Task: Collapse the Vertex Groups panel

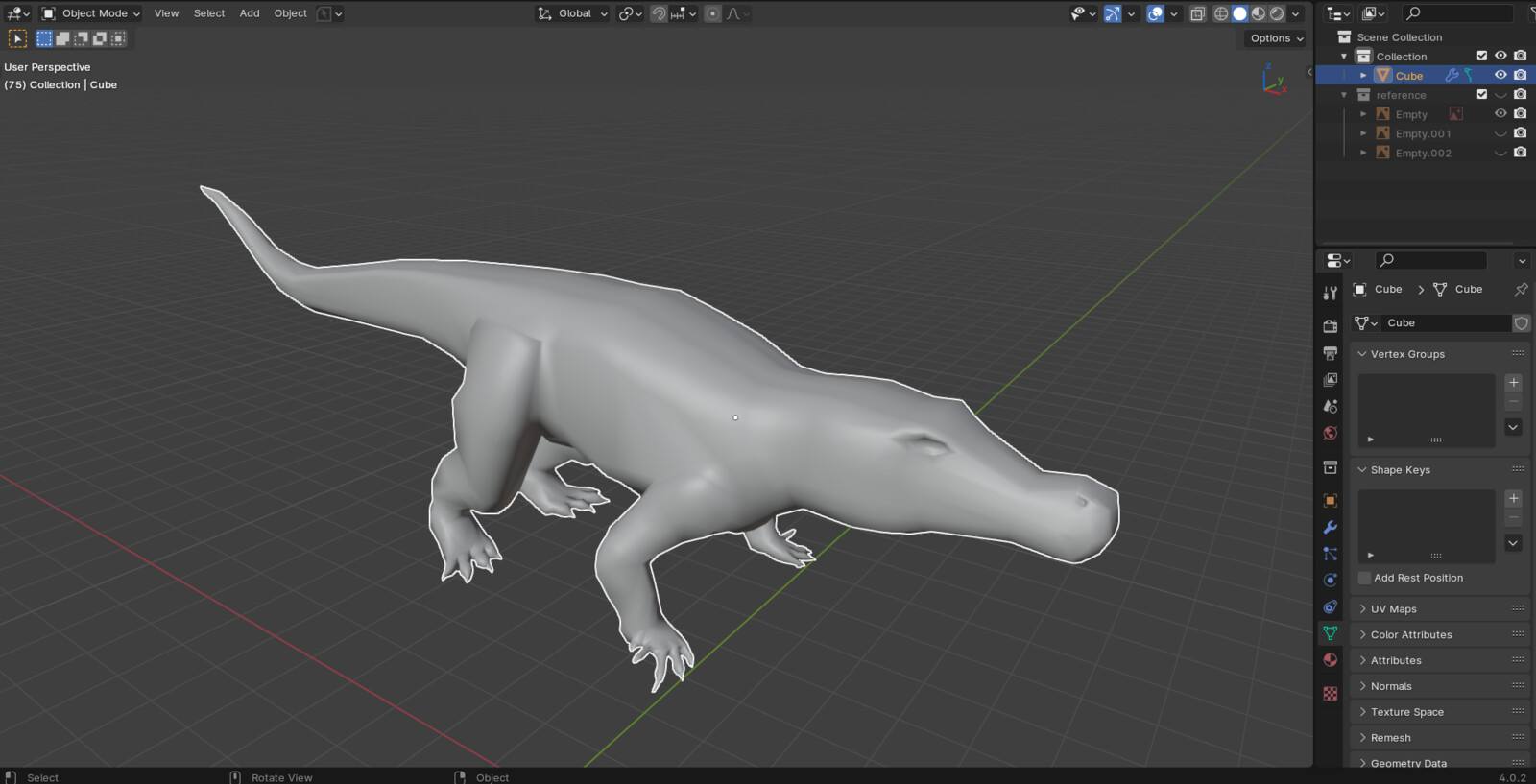Action: click(1407, 354)
